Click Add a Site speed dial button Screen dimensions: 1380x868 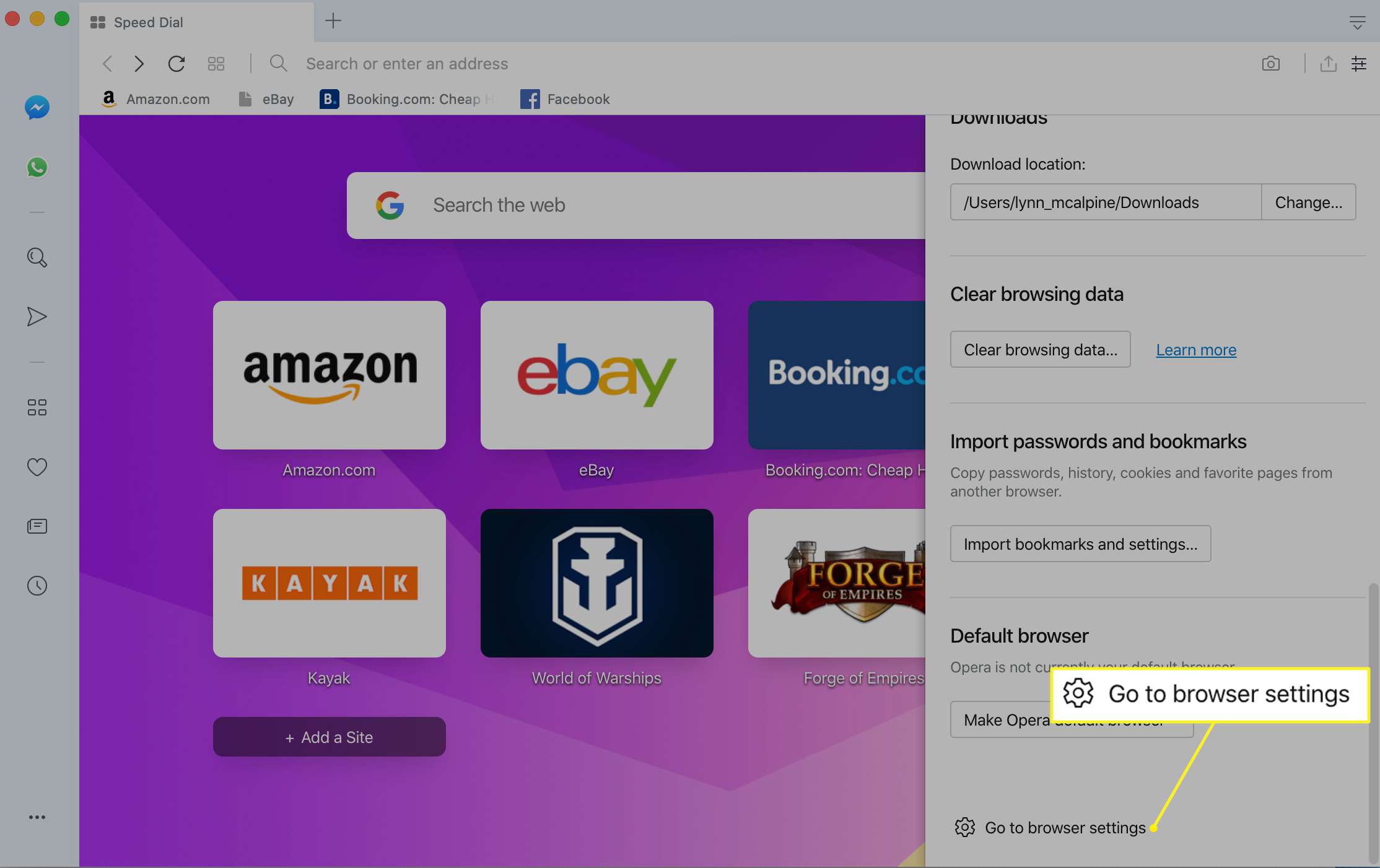coord(328,736)
